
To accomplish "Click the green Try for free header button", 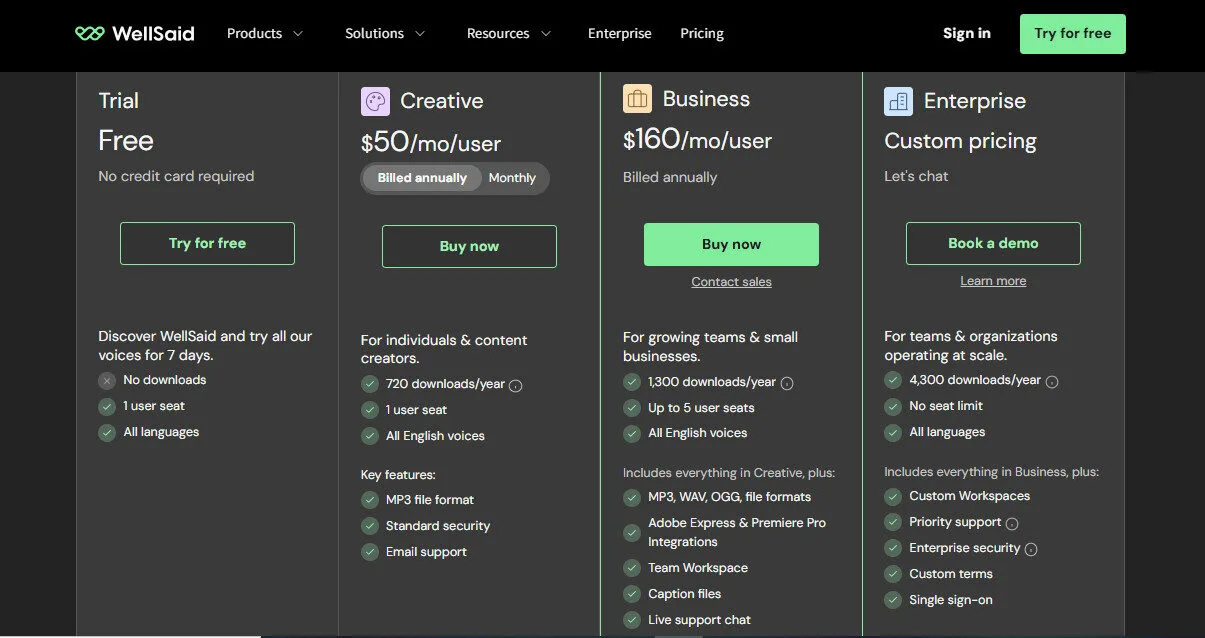I will [1073, 33].
